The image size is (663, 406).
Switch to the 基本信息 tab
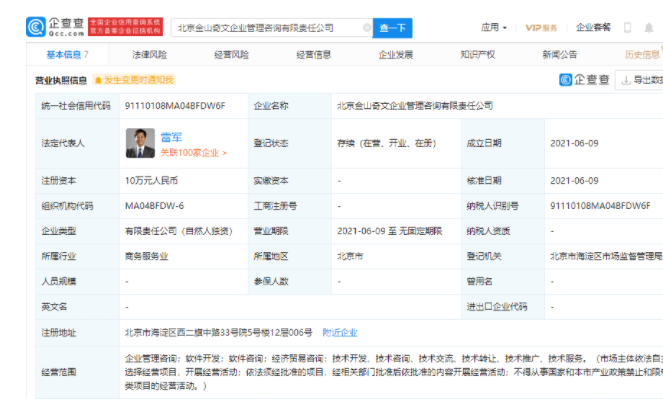(x=68, y=55)
